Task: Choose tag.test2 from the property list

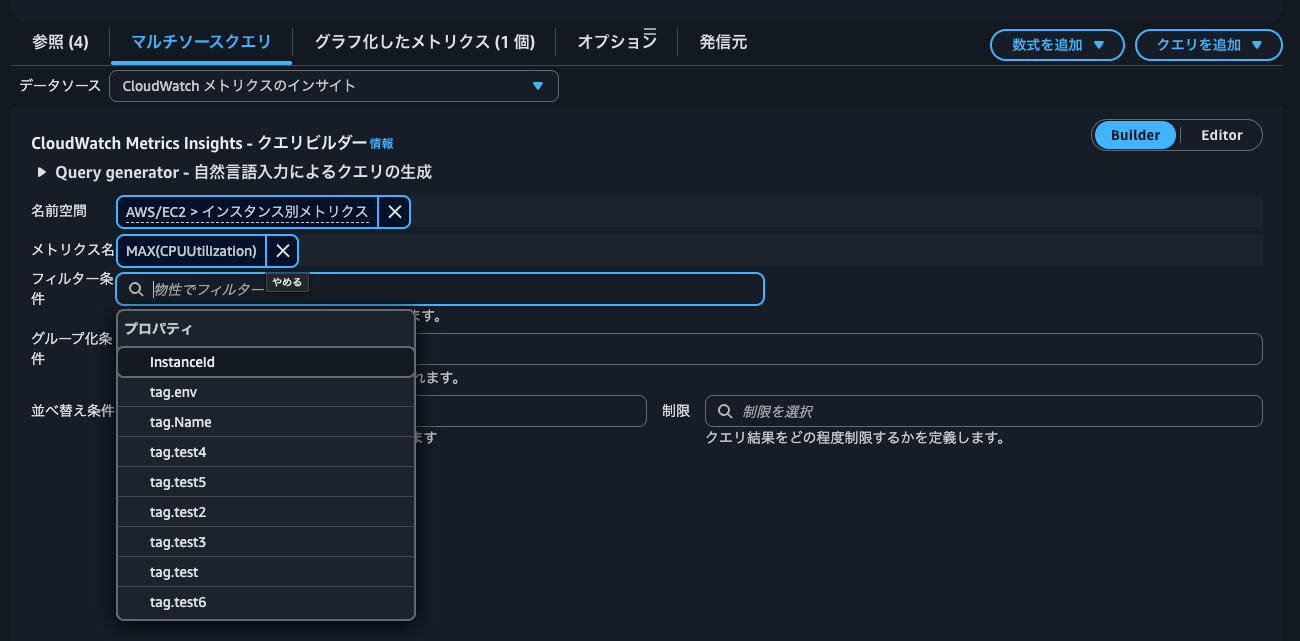Action: point(266,512)
